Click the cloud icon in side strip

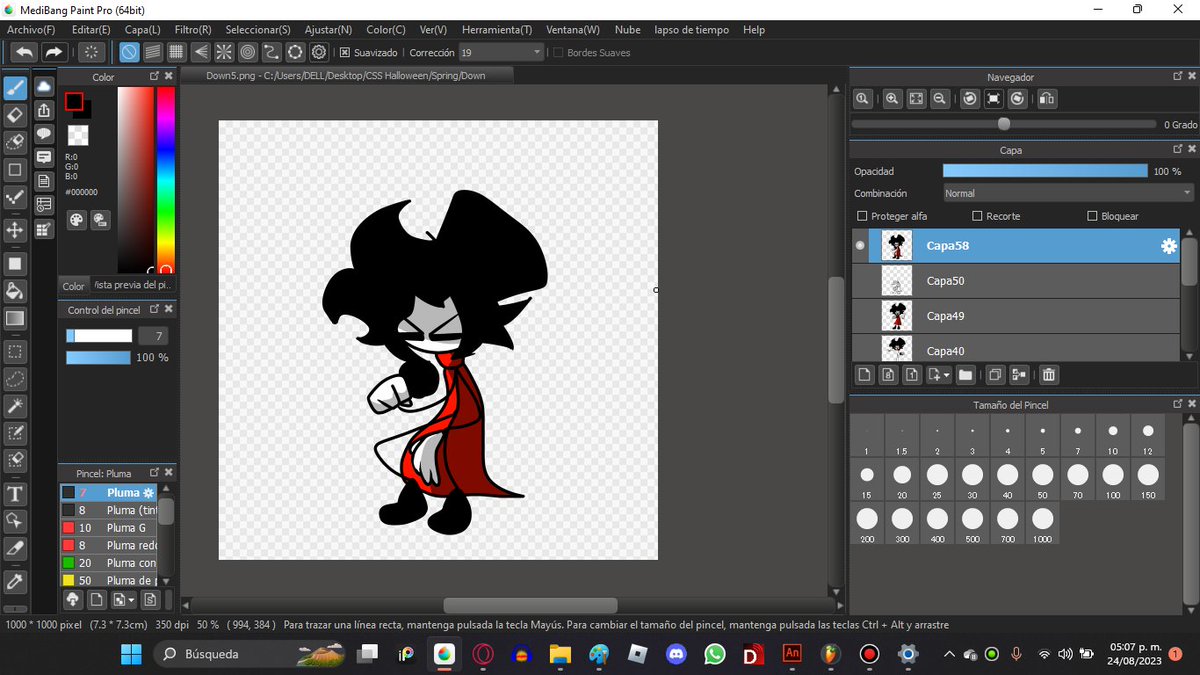tap(44, 87)
